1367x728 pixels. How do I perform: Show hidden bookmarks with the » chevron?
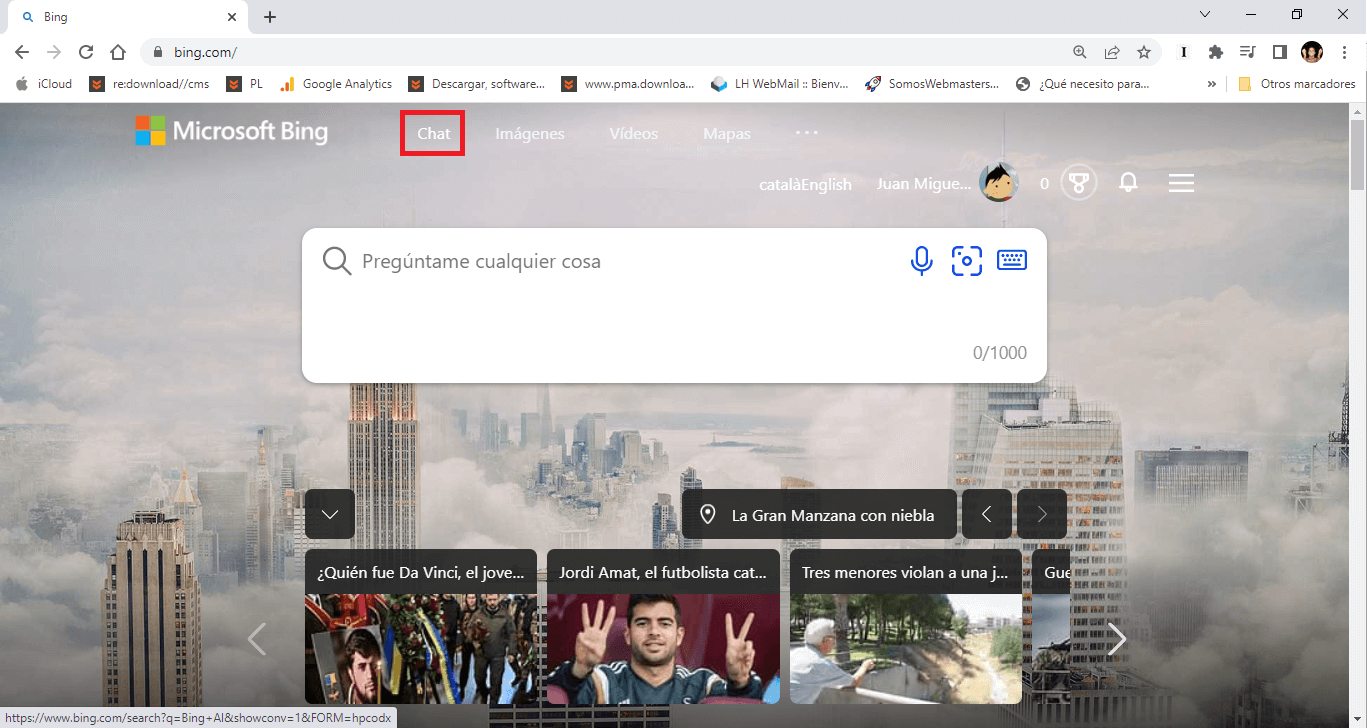pos(1212,84)
